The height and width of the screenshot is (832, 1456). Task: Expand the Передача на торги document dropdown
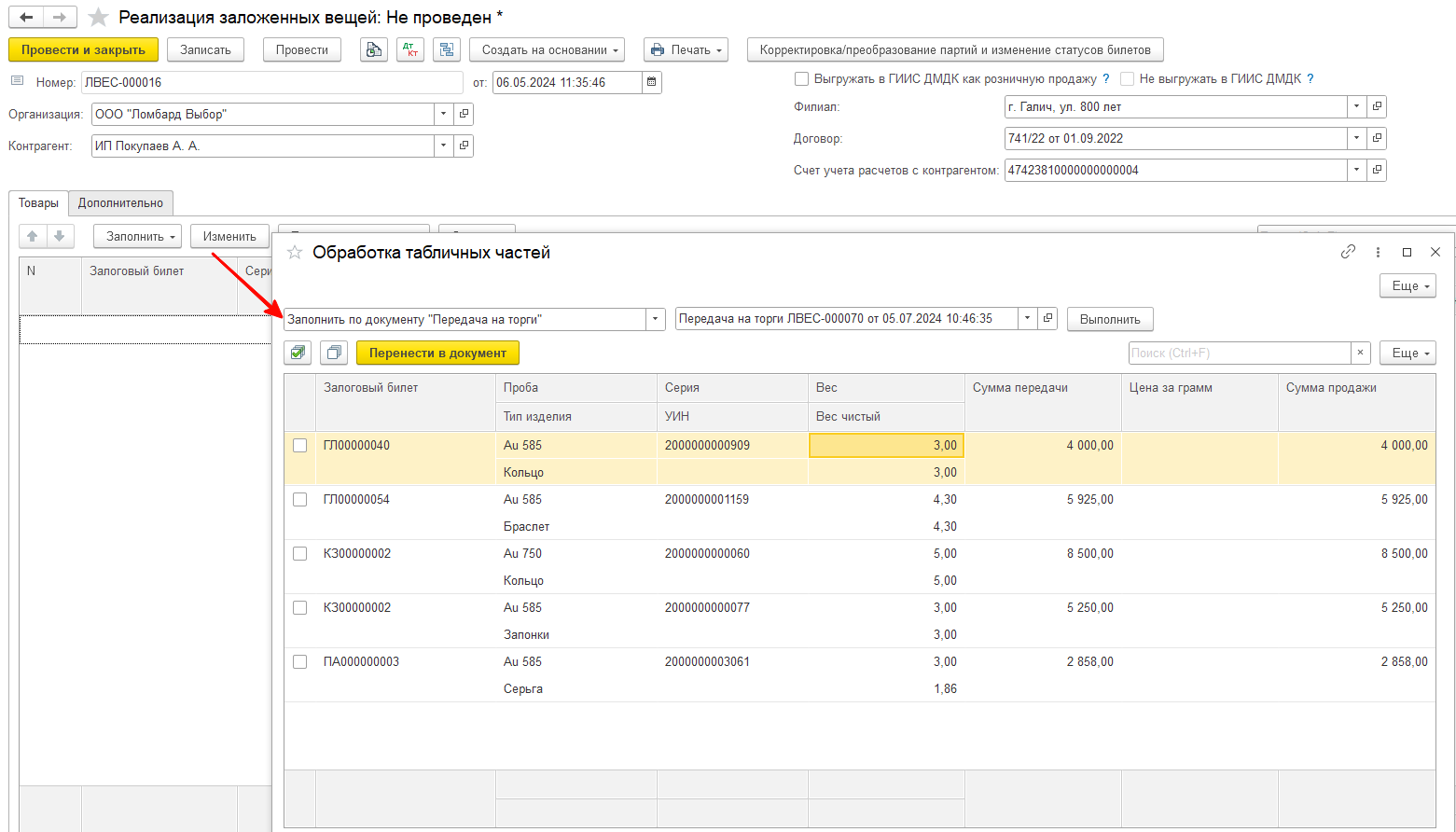[x=1027, y=318]
